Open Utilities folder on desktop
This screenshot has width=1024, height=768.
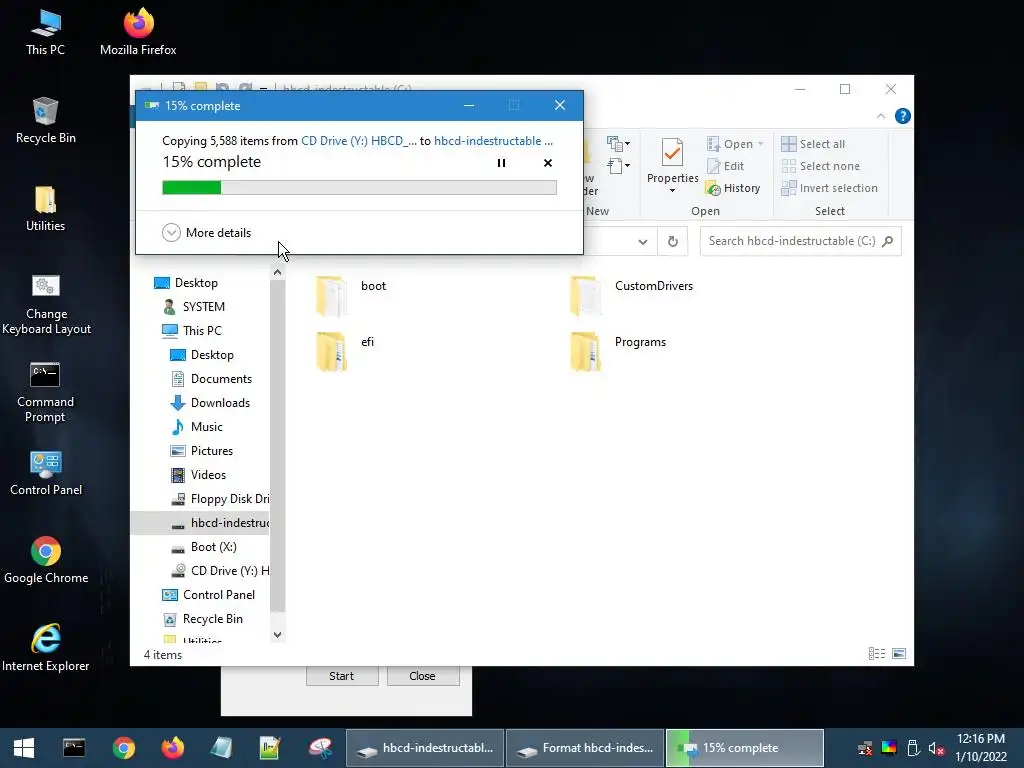coord(46,209)
